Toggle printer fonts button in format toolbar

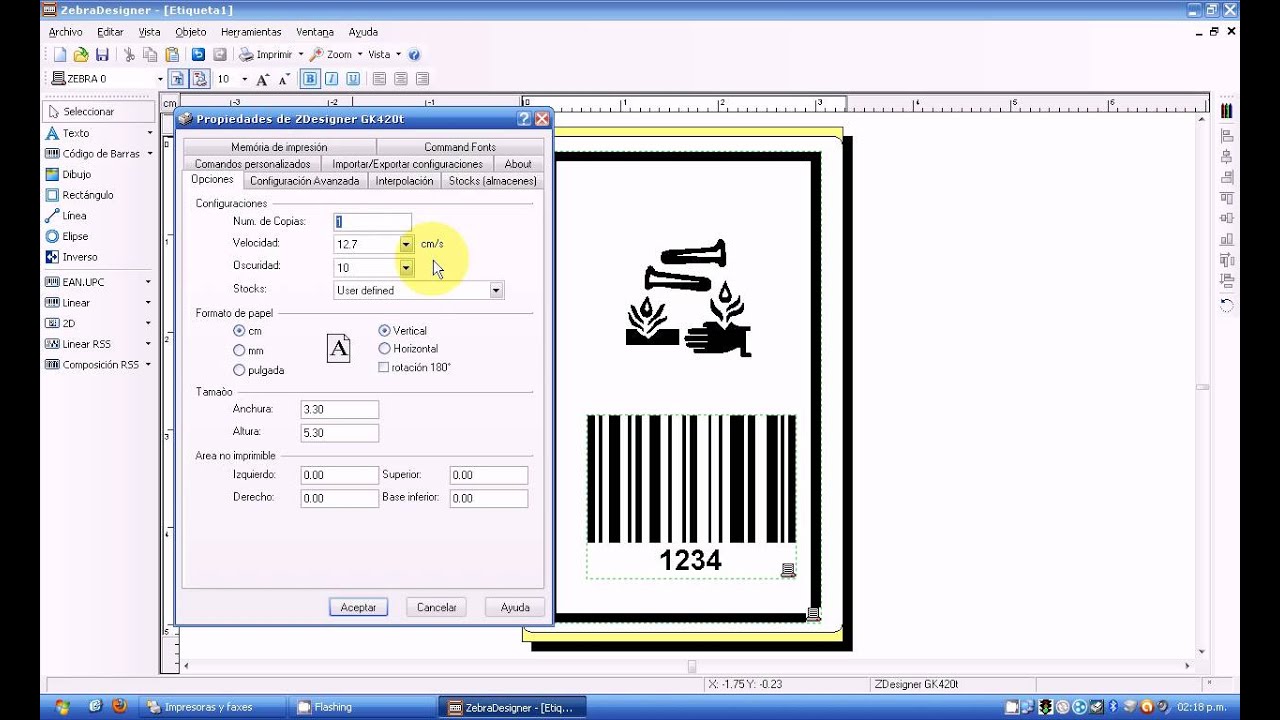[x=177, y=79]
